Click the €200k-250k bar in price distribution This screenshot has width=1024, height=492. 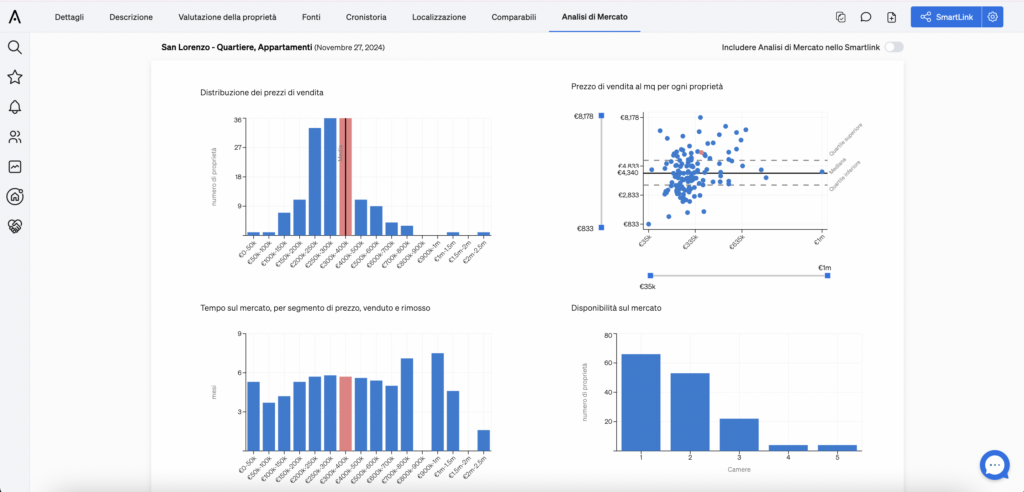315,181
